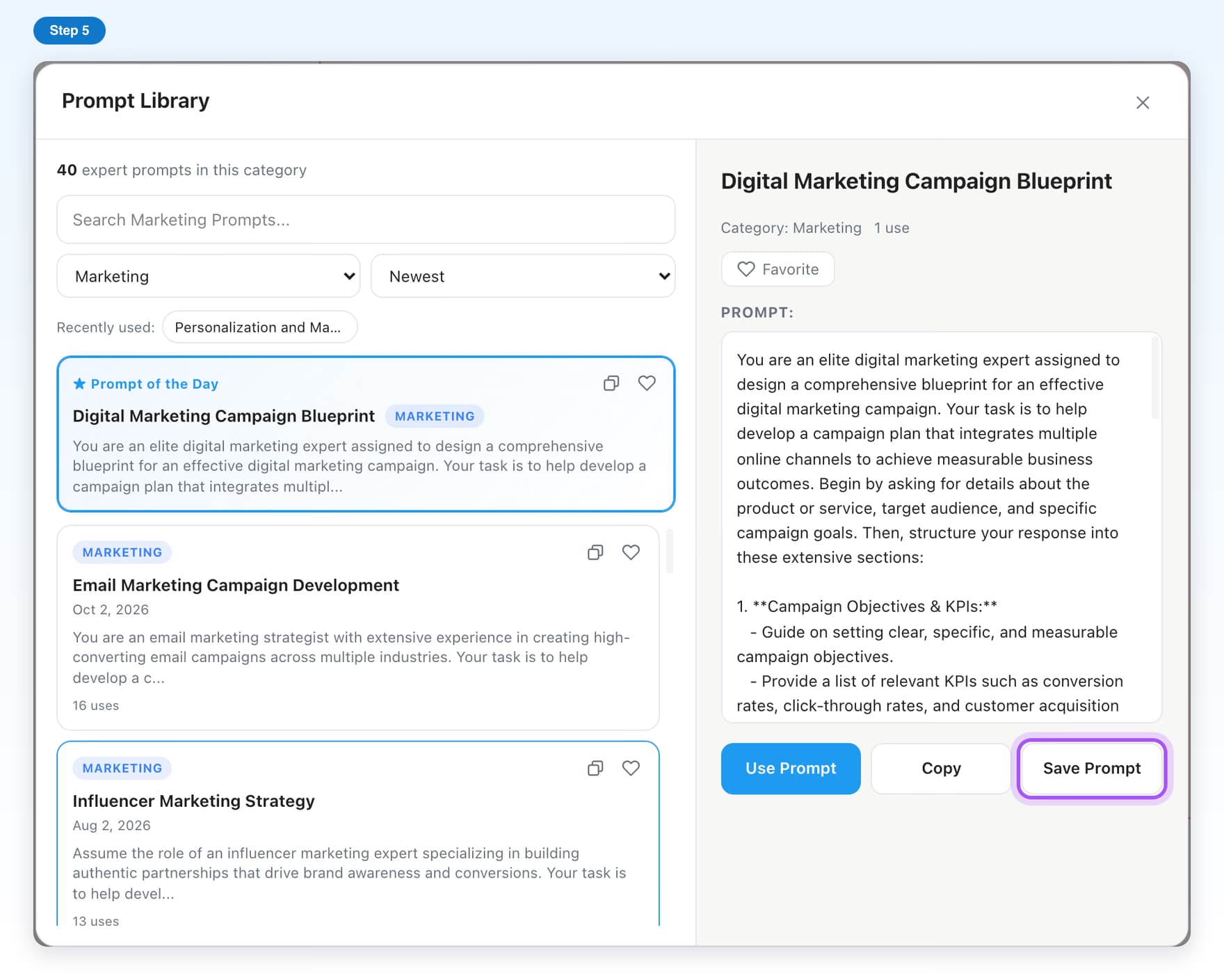The image size is (1224, 980).
Task: Click the 'Oct 2, 2026' date
Action: coord(111,609)
